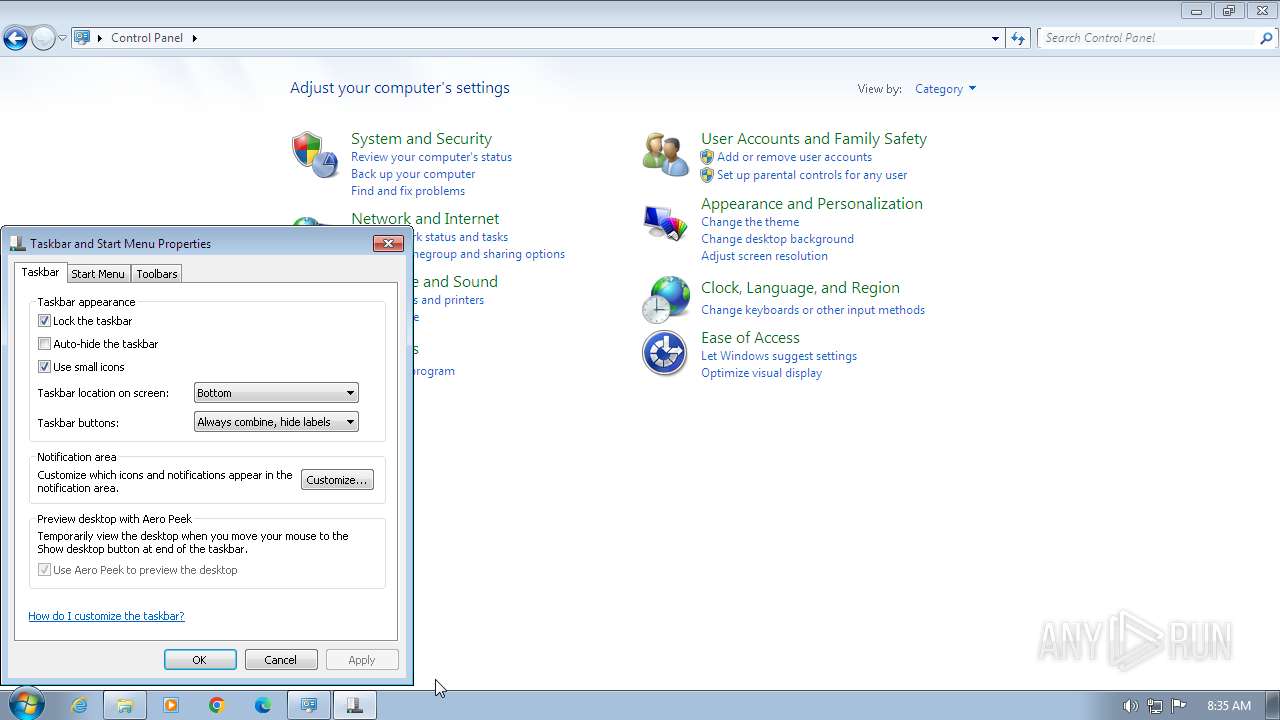Click the Taskbar Properties taskbar button

(355, 705)
